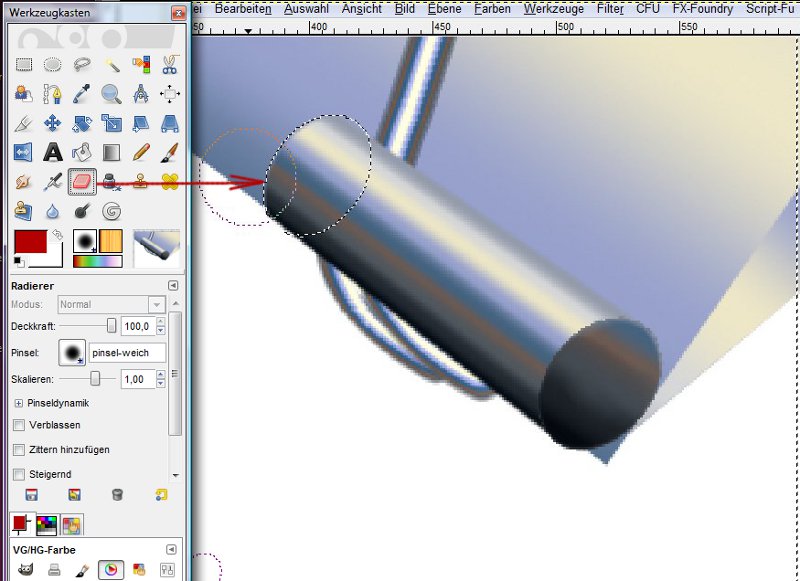The width and height of the screenshot is (800, 581).
Task: Select the Heal tool
Action: tap(169, 182)
